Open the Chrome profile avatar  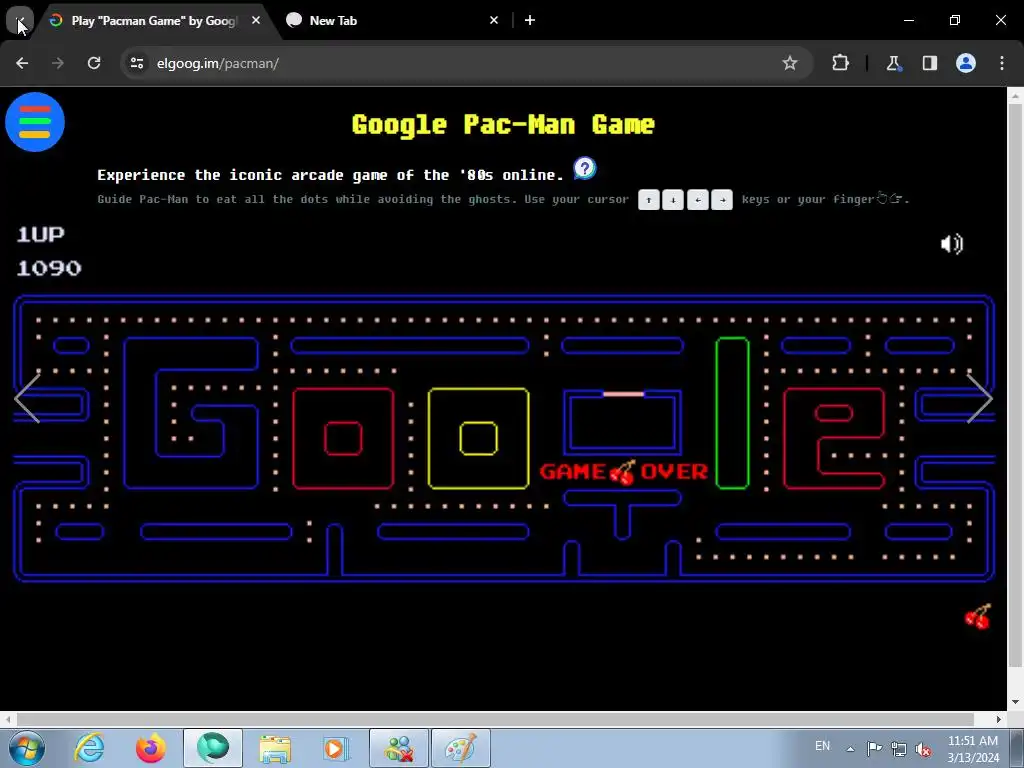(x=966, y=63)
